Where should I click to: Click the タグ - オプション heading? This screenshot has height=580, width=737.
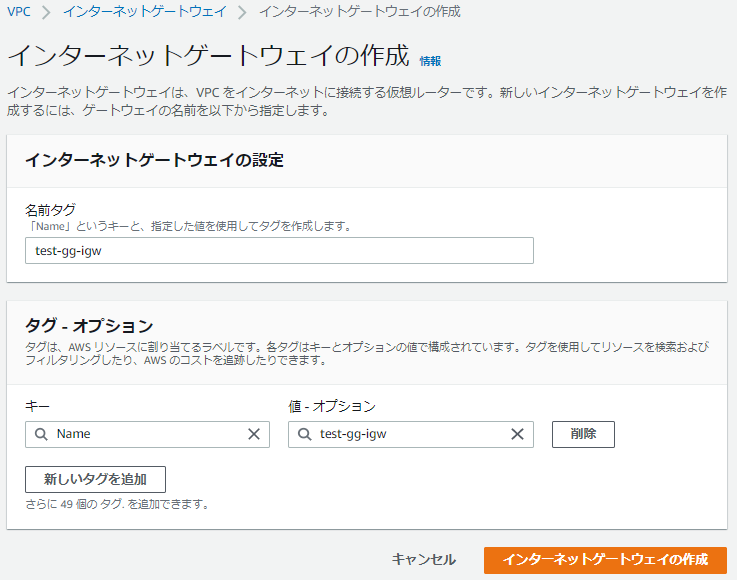89,326
